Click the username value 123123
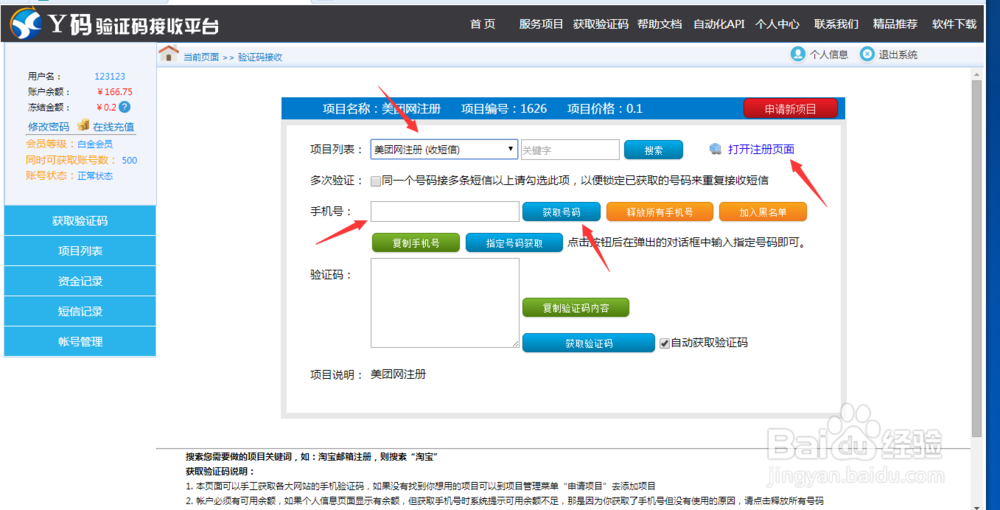Screen dimensions: 1000x510 click(110, 76)
